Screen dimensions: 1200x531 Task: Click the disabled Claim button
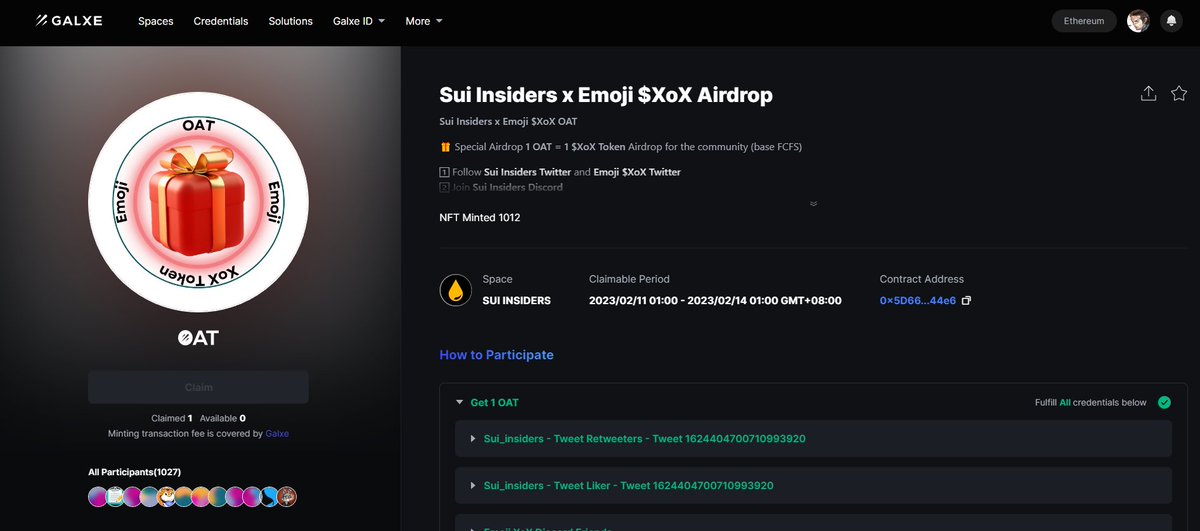[x=198, y=387]
